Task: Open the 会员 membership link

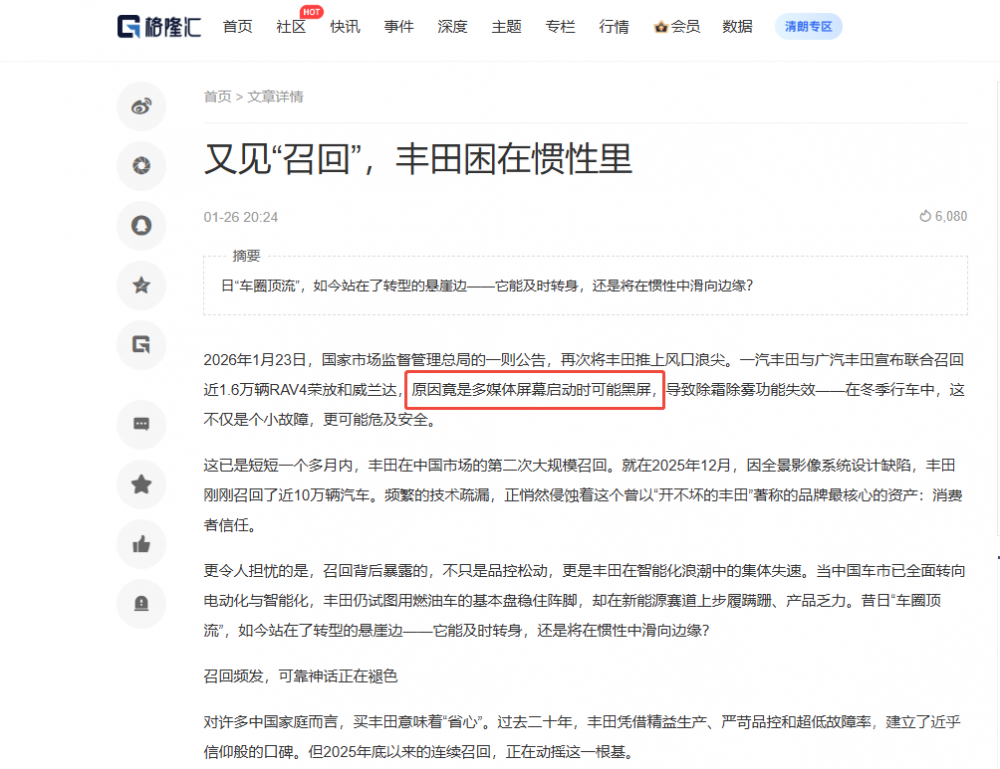Action: pos(677,27)
